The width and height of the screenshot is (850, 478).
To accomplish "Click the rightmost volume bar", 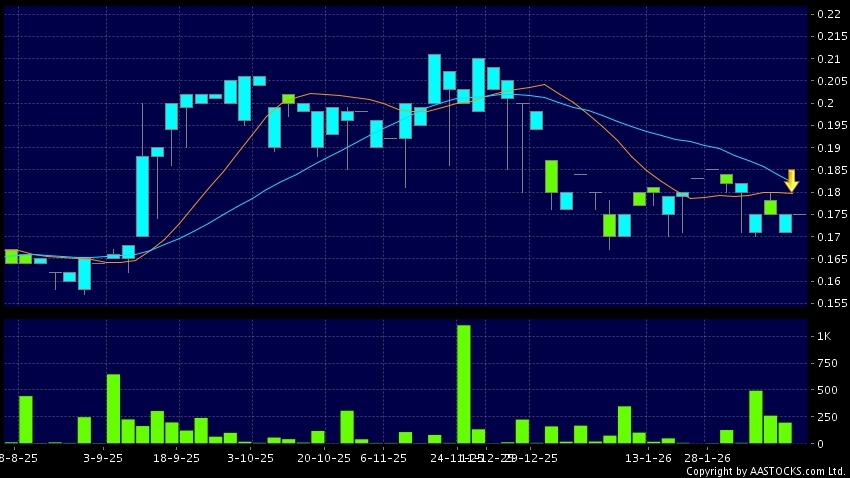I will (785, 433).
